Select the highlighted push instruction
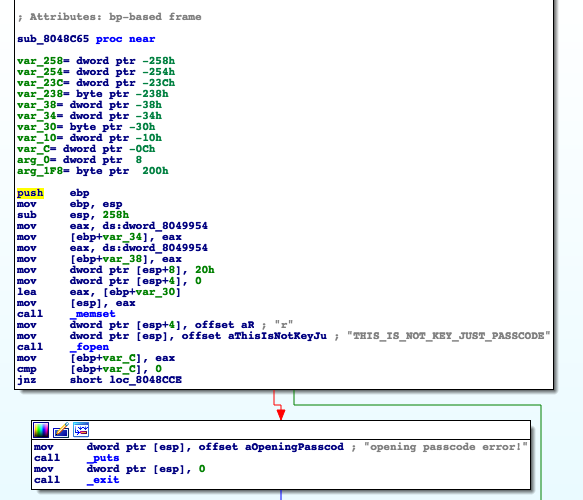The width and height of the screenshot is (583, 500). click(30, 193)
